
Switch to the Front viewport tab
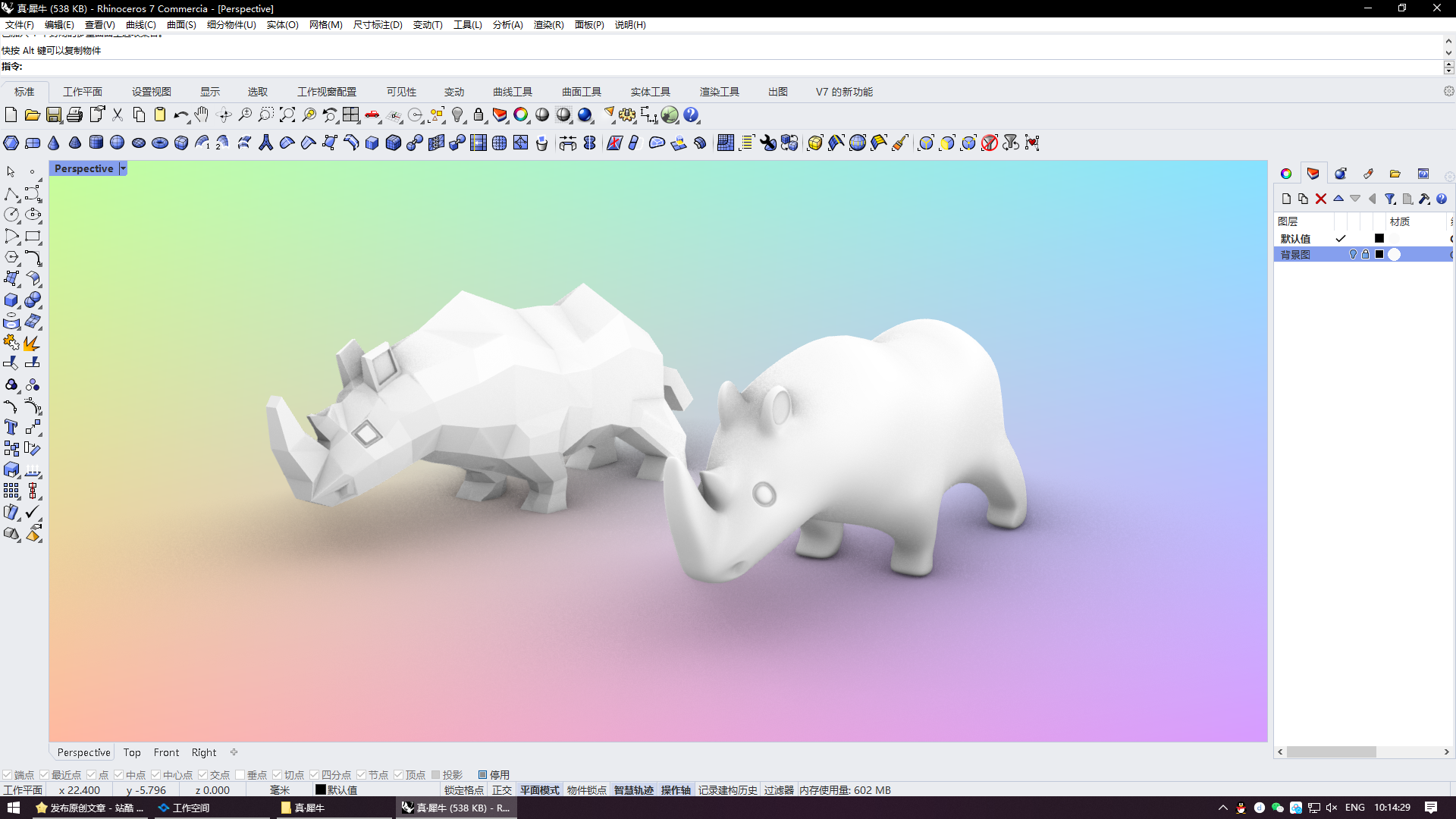tap(166, 752)
